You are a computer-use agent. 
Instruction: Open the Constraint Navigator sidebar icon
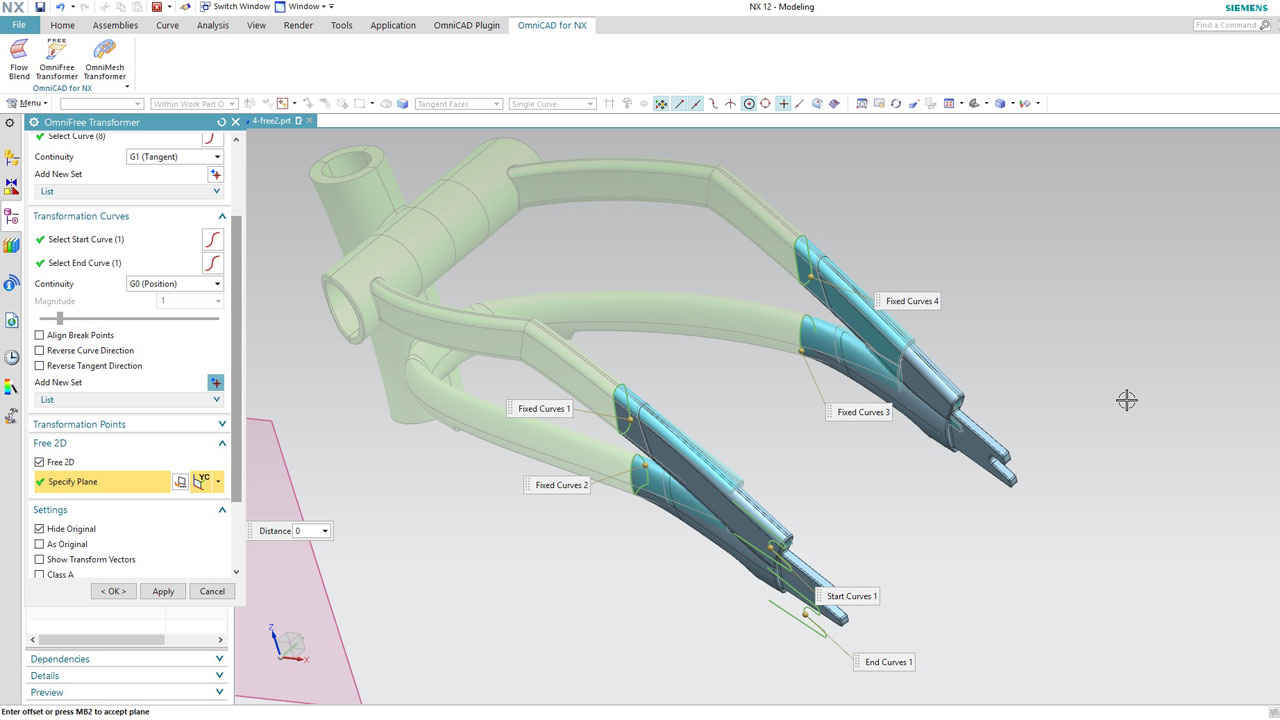pos(11,187)
